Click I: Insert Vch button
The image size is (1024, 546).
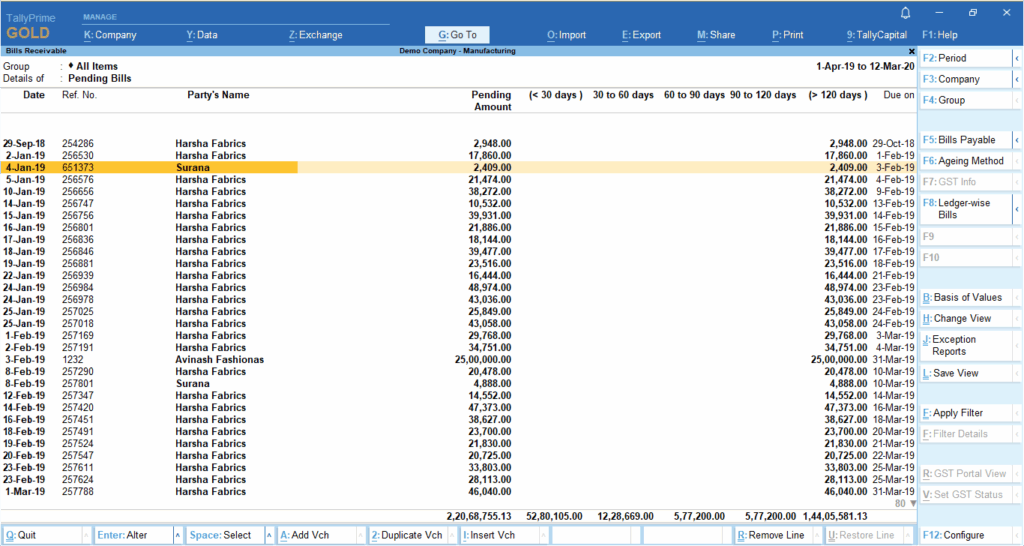(x=500, y=535)
